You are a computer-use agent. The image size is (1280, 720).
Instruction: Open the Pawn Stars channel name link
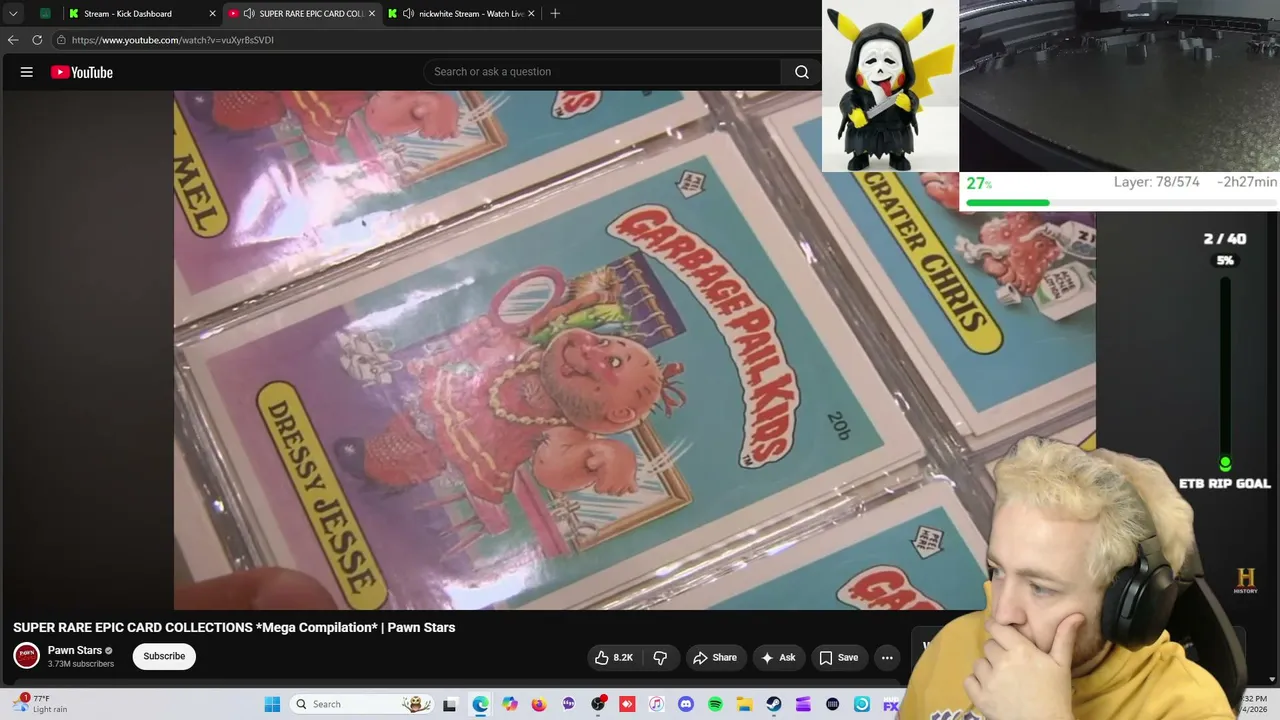click(x=75, y=650)
